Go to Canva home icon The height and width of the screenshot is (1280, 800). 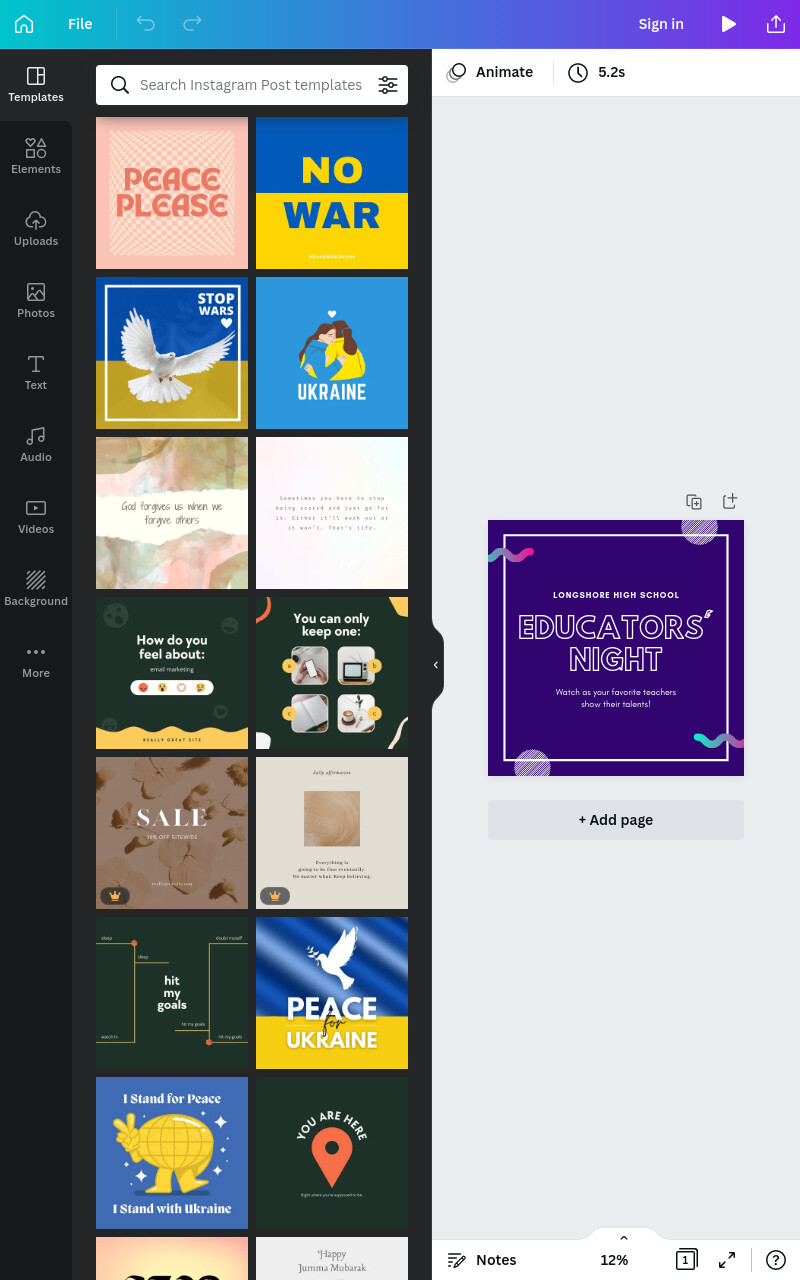[x=24, y=24]
